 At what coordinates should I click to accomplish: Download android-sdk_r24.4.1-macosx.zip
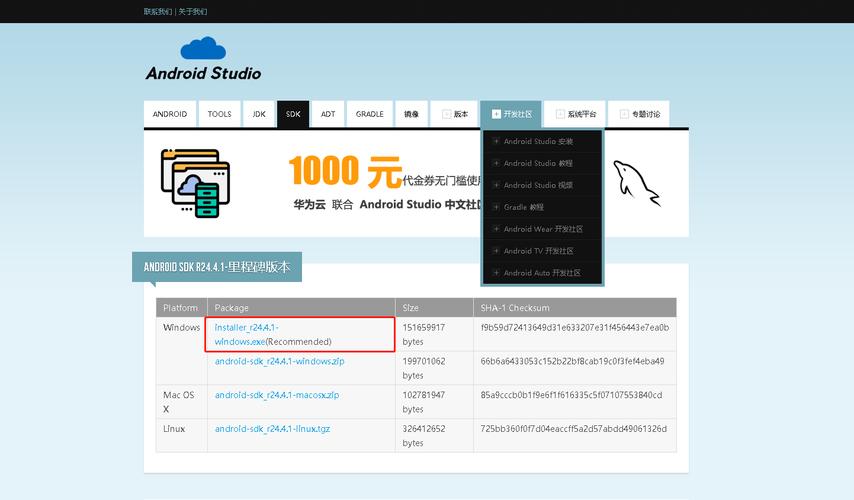click(277, 395)
